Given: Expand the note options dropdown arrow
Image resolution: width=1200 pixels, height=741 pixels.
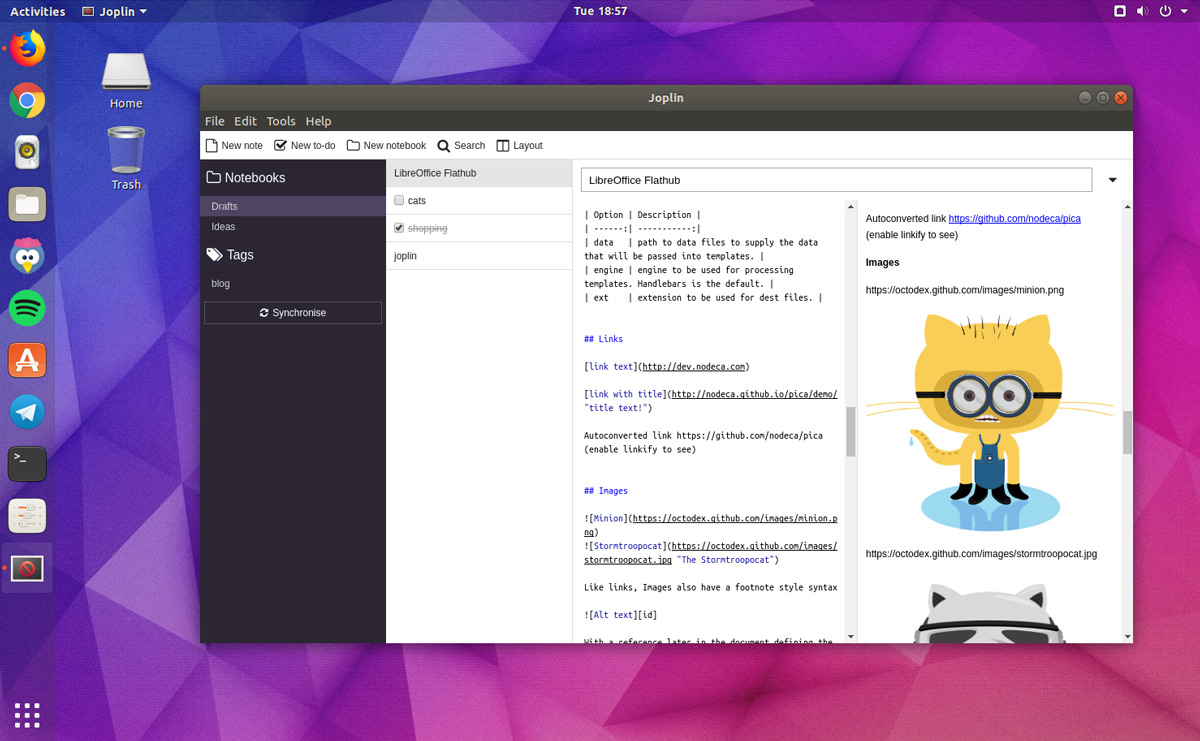Looking at the screenshot, I should click(x=1112, y=181).
